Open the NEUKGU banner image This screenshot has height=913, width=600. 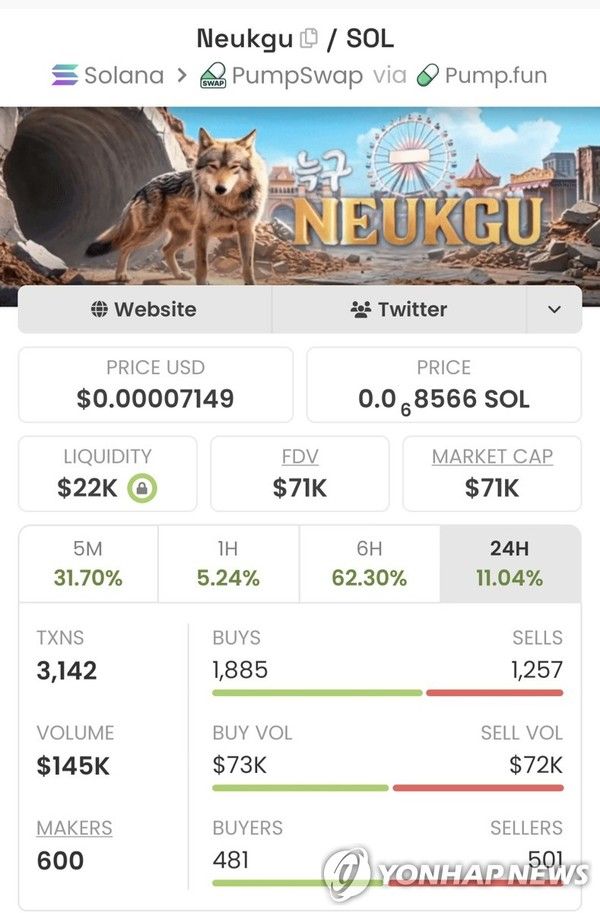pyautogui.click(x=300, y=195)
